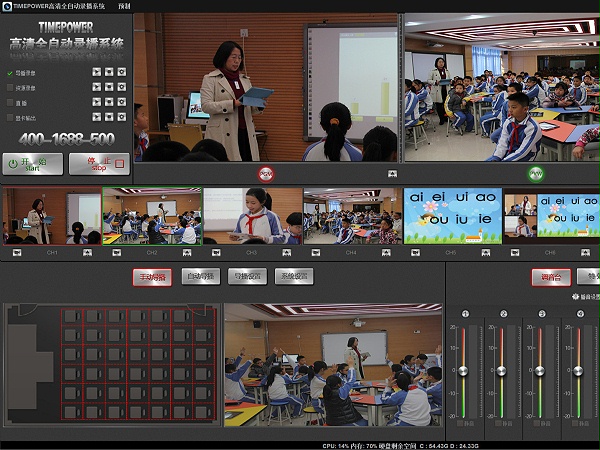The height and width of the screenshot is (450, 600).
Task: Check the mute box under audio channel 1
Action: coord(460,423)
